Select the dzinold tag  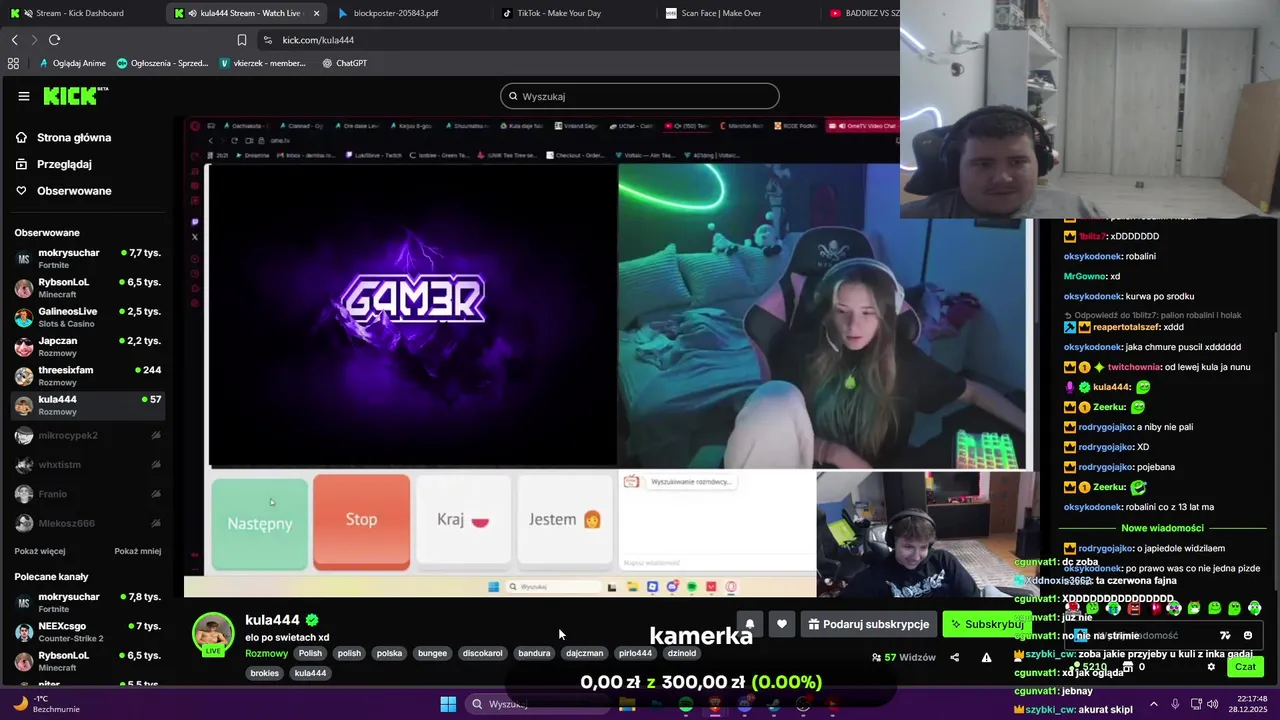(x=681, y=653)
